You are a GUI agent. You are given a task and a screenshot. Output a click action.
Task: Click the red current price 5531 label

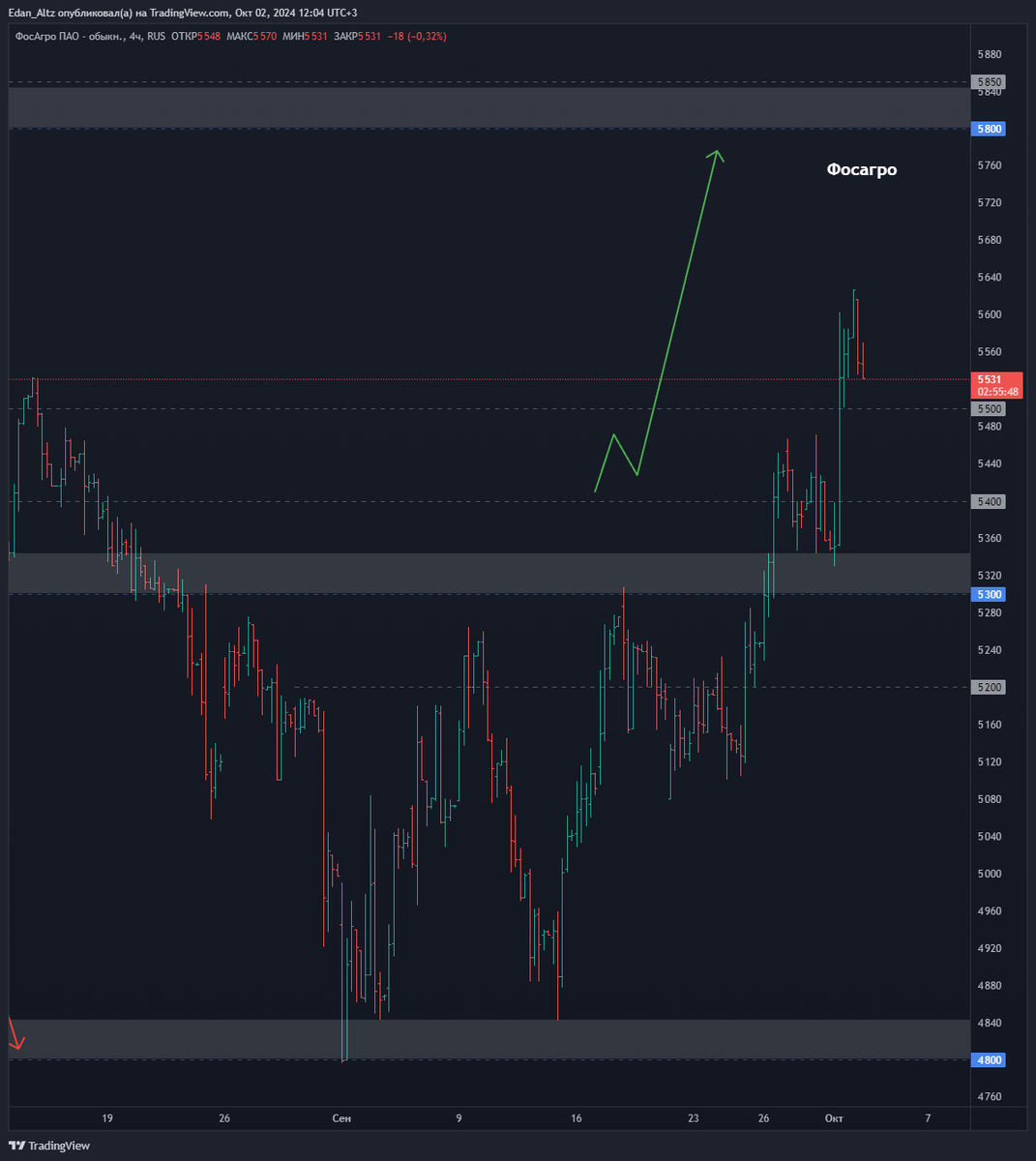(x=997, y=385)
